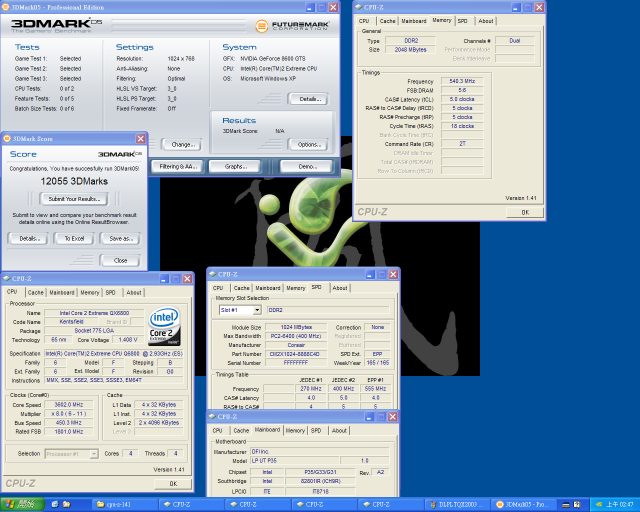
Task: Export the score with To Excel
Action: [74, 238]
